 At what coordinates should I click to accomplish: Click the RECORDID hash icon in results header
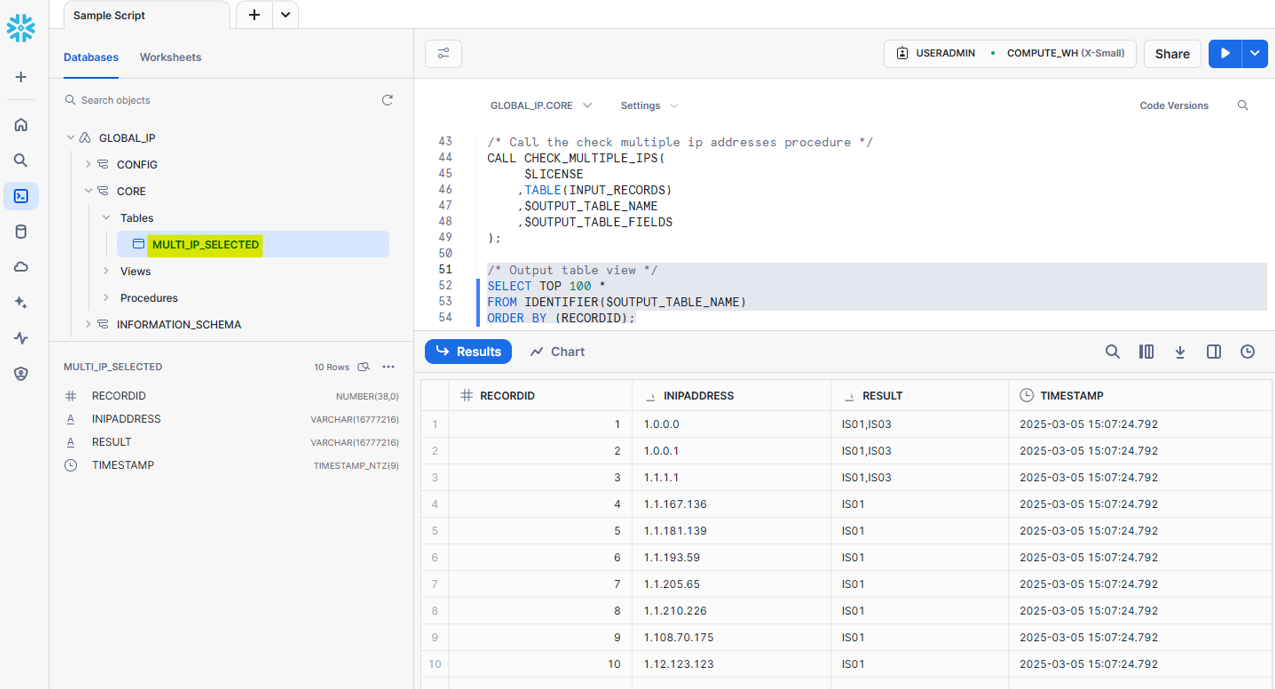[x=466, y=396]
